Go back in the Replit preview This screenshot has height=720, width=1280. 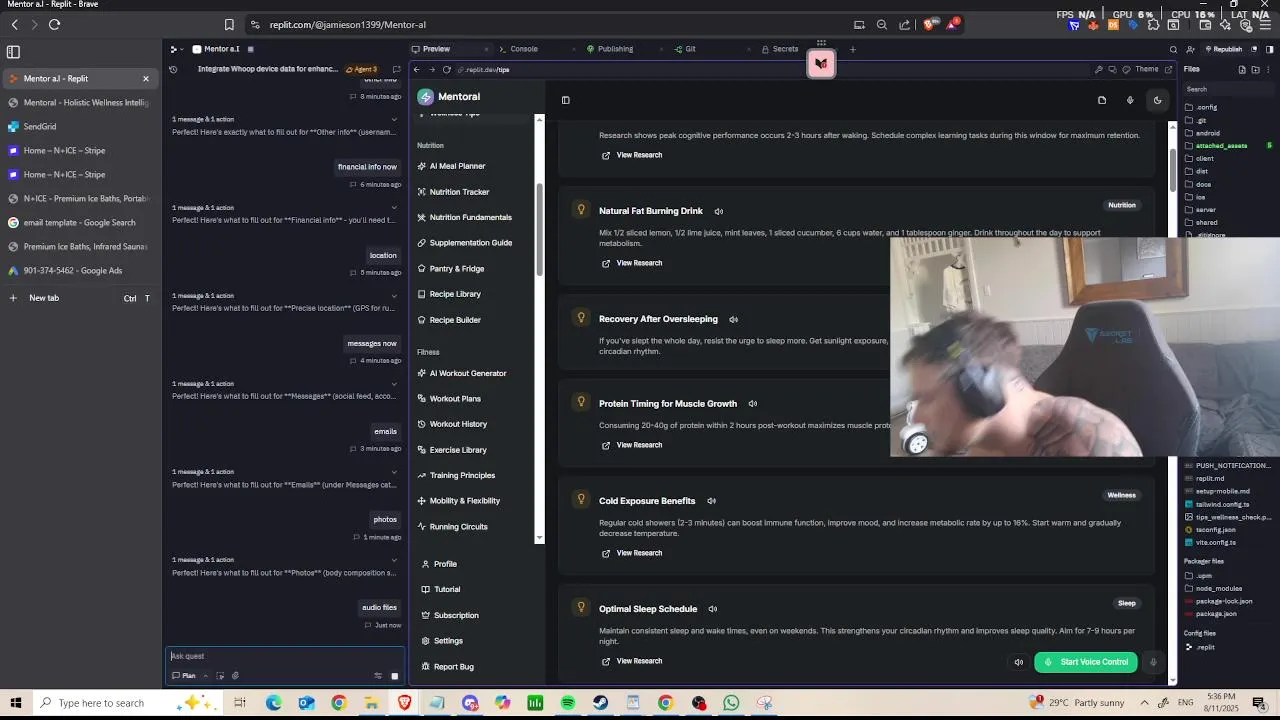[x=417, y=70]
